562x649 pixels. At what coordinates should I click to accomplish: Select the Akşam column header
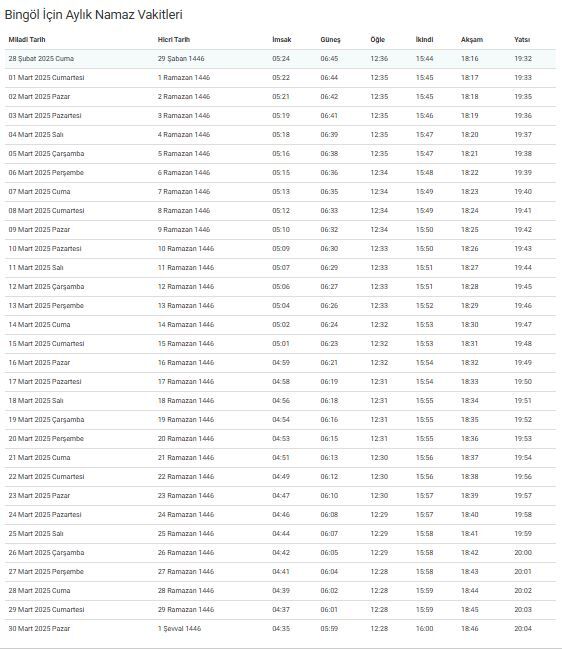pyautogui.click(x=472, y=40)
